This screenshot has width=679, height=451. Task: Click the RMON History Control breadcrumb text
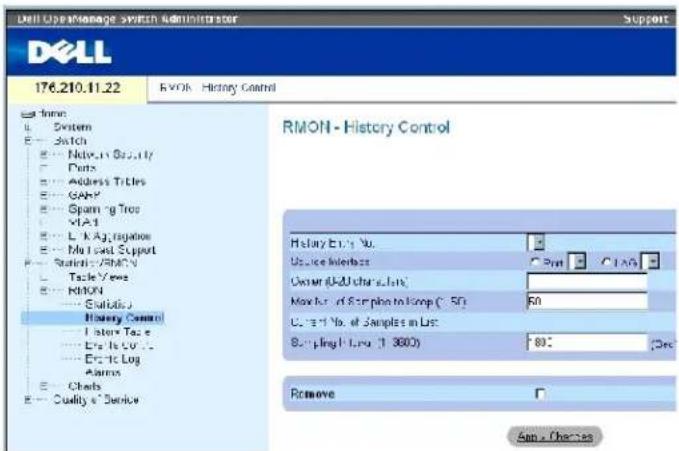click(x=217, y=88)
